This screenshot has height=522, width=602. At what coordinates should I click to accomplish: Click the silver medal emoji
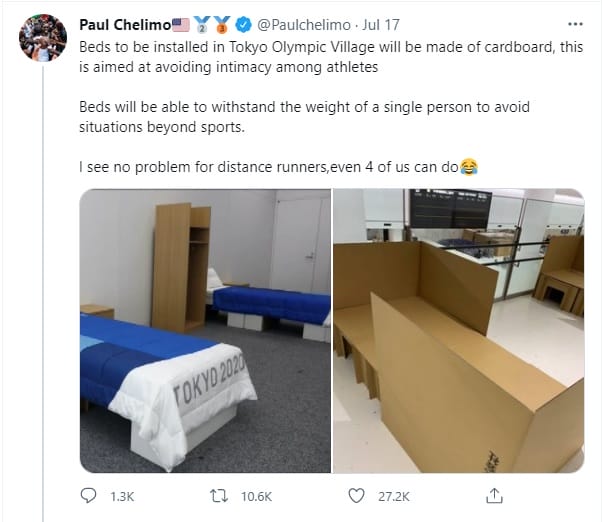[203, 23]
